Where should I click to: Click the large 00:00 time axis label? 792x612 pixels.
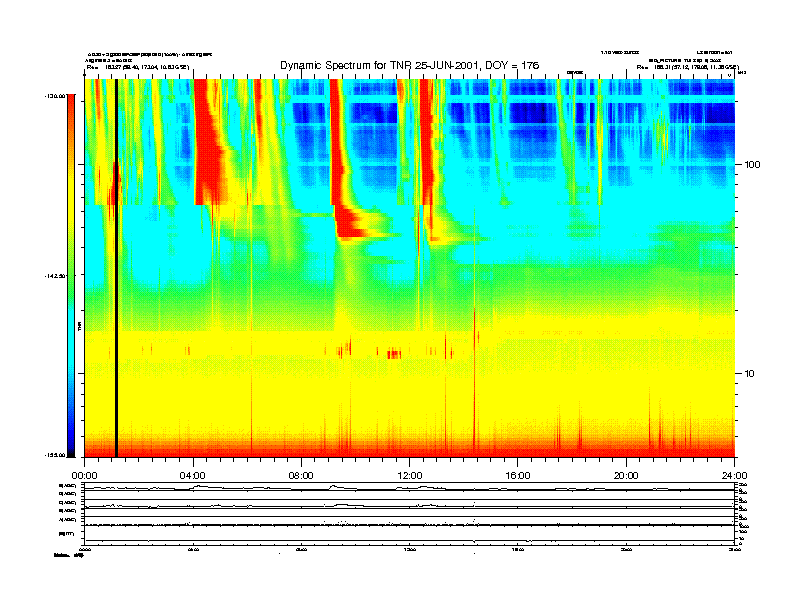click(x=84, y=476)
